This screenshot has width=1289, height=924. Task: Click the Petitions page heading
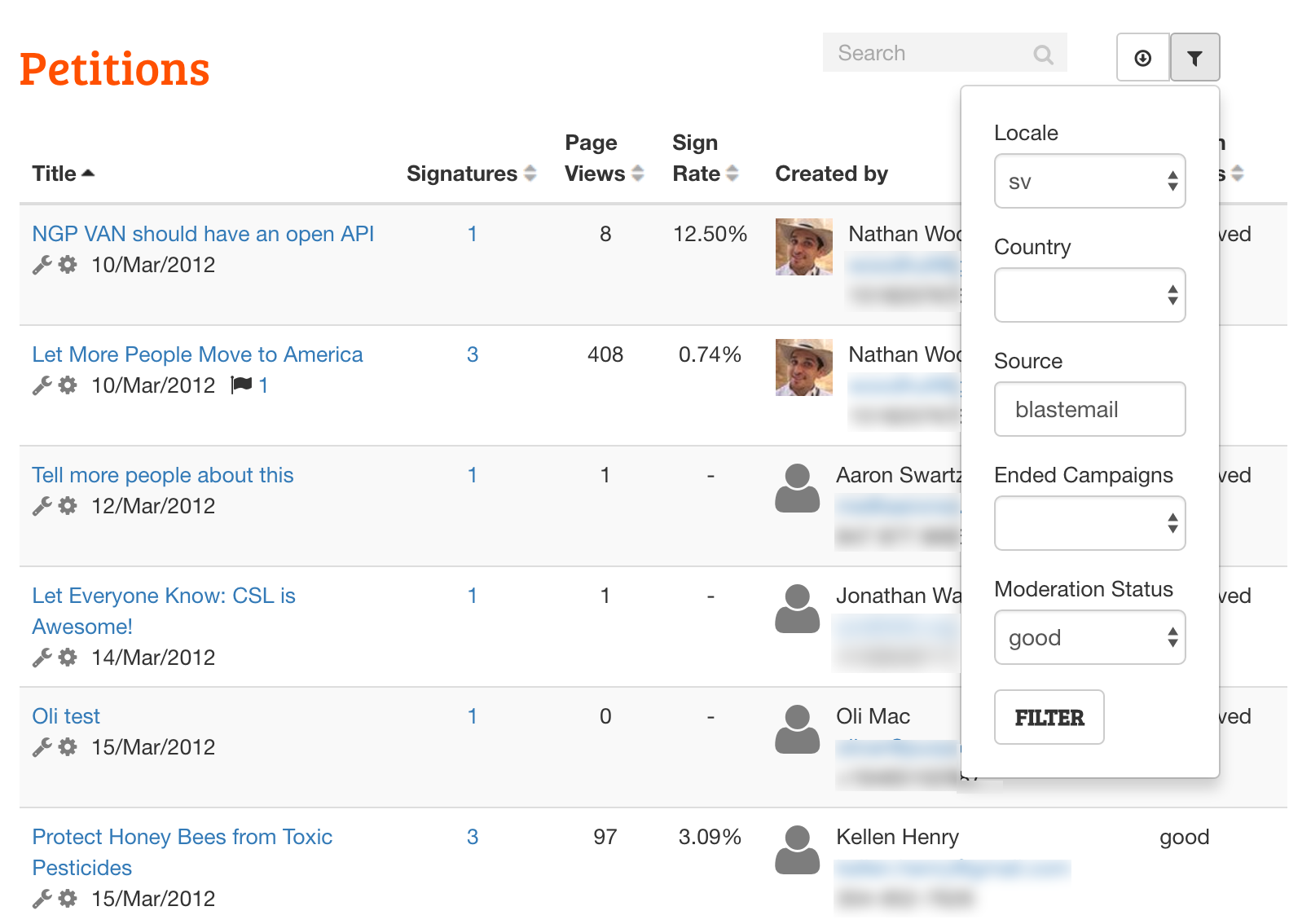click(114, 69)
